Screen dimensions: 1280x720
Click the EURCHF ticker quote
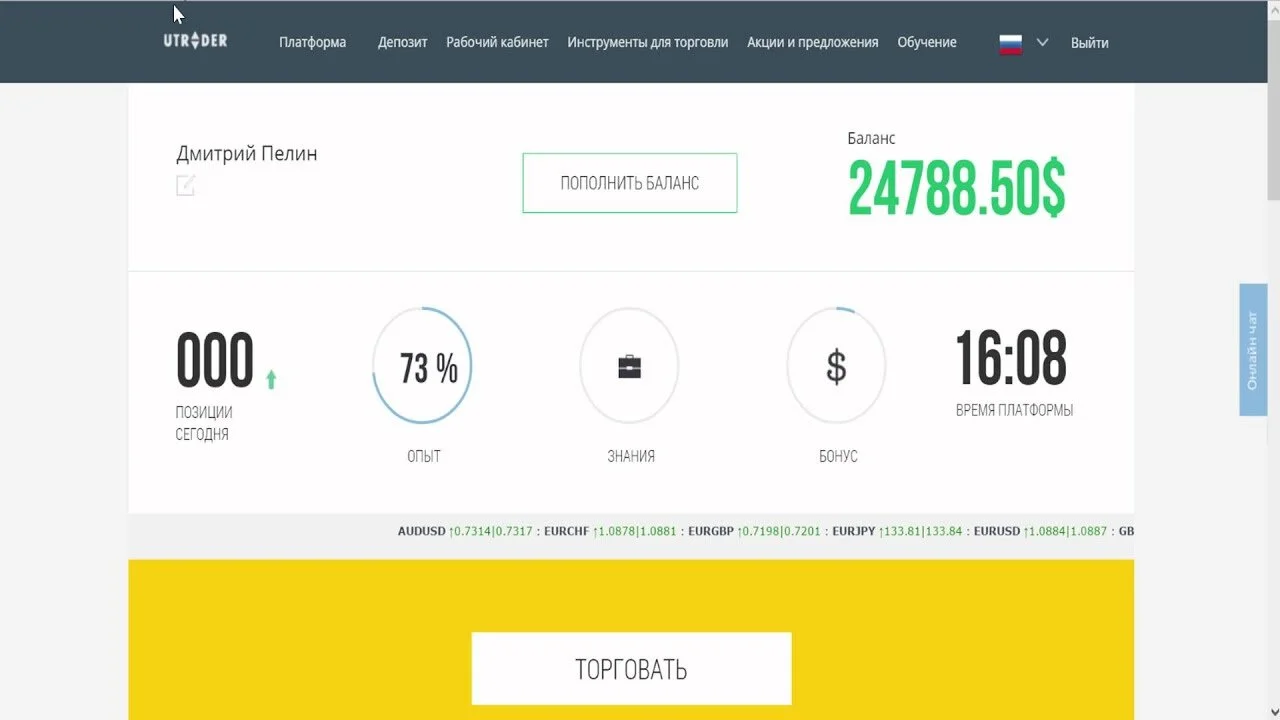[610, 532]
